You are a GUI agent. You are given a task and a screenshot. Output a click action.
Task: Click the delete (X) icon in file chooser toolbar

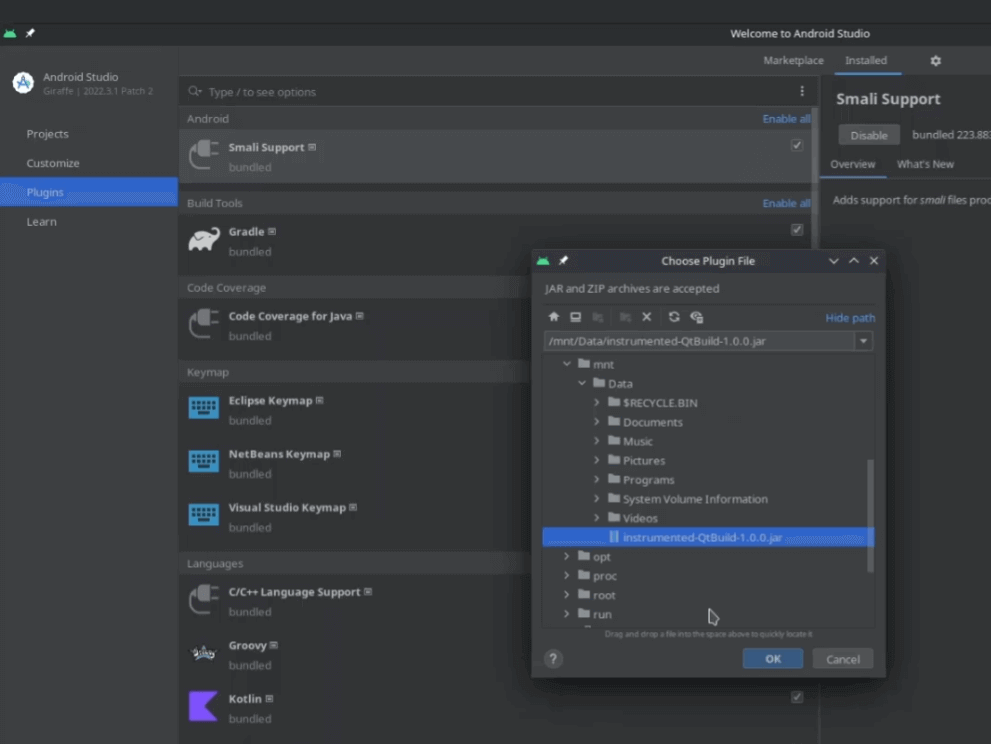click(647, 317)
